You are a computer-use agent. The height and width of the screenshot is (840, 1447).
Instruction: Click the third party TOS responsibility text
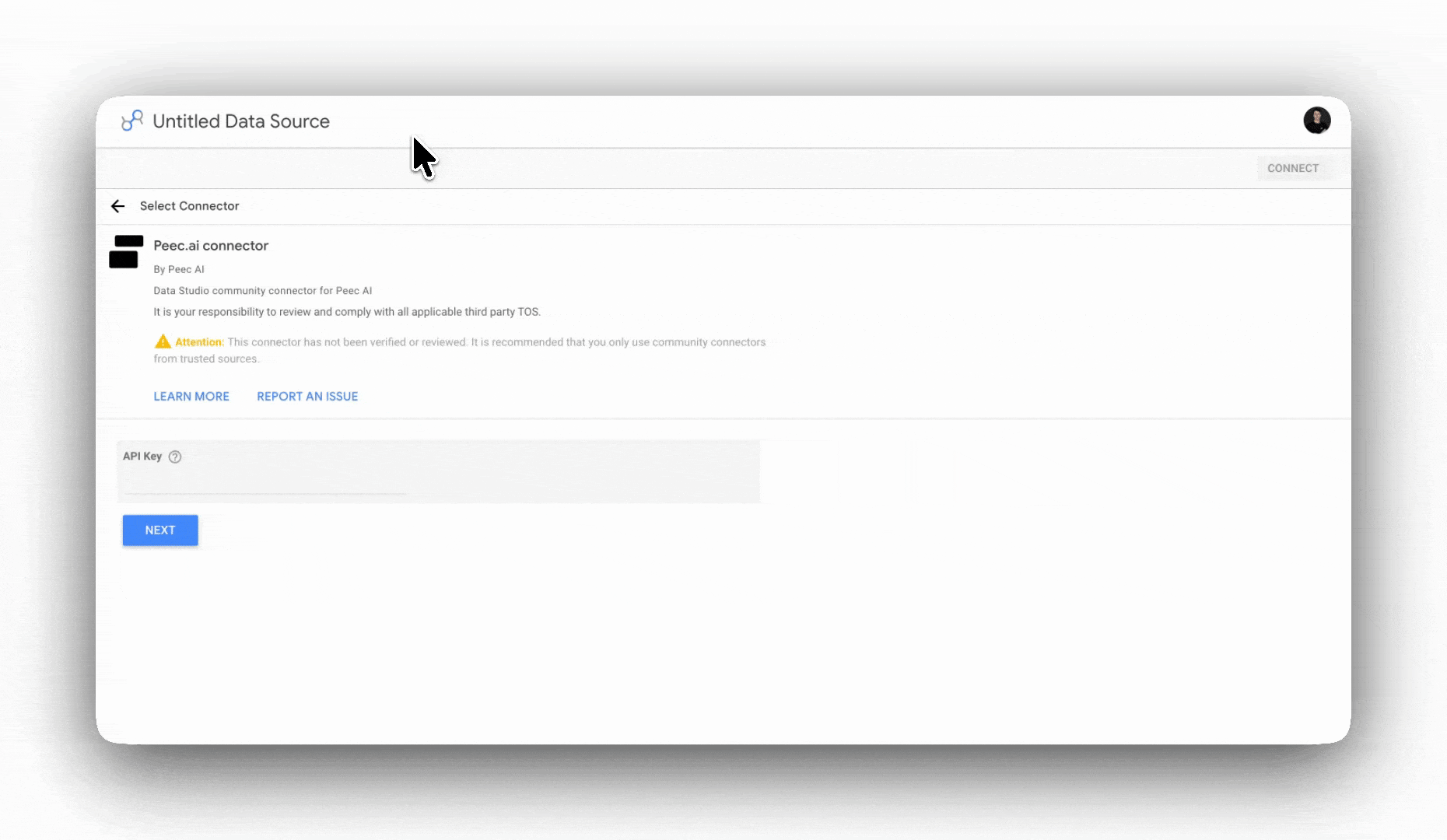click(x=347, y=312)
